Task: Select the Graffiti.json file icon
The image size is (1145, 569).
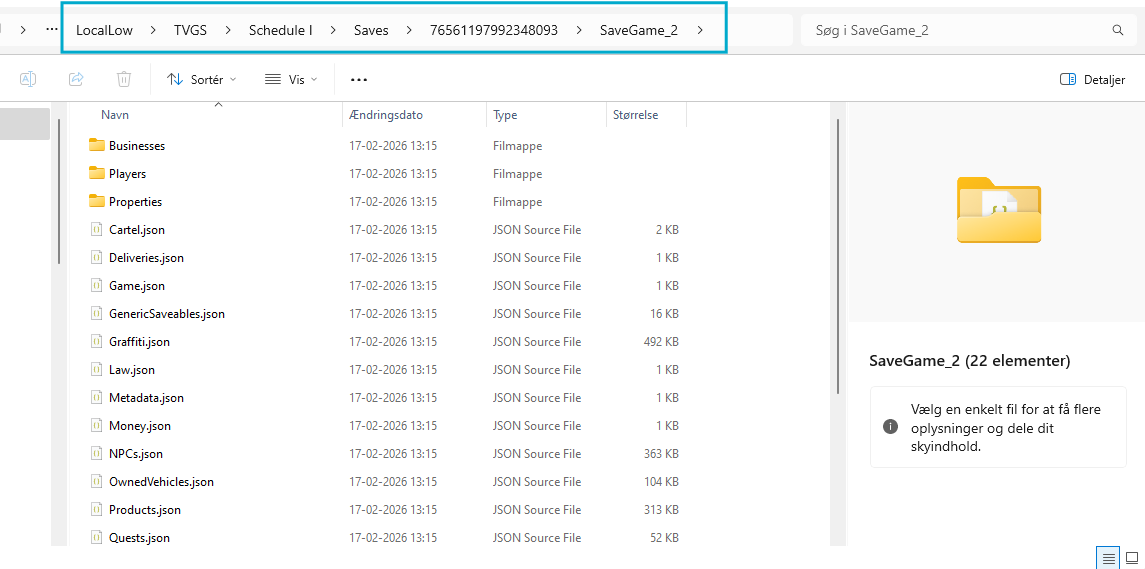Action: coord(97,341)
